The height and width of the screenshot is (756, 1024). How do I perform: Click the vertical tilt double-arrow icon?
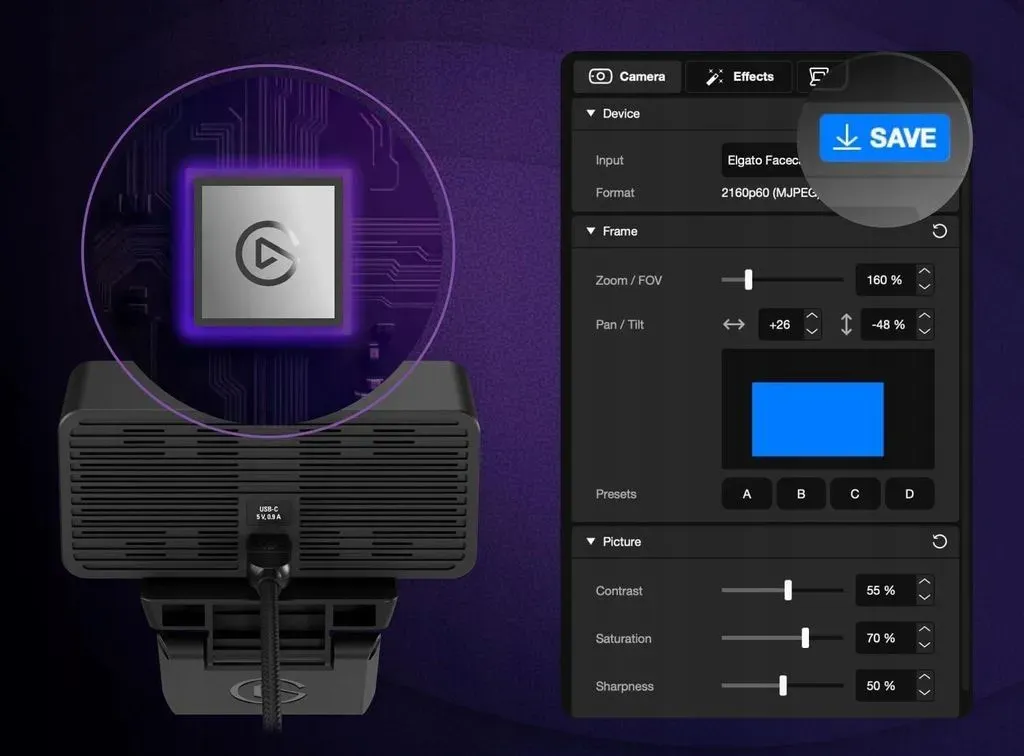click(x=846, y=324)
